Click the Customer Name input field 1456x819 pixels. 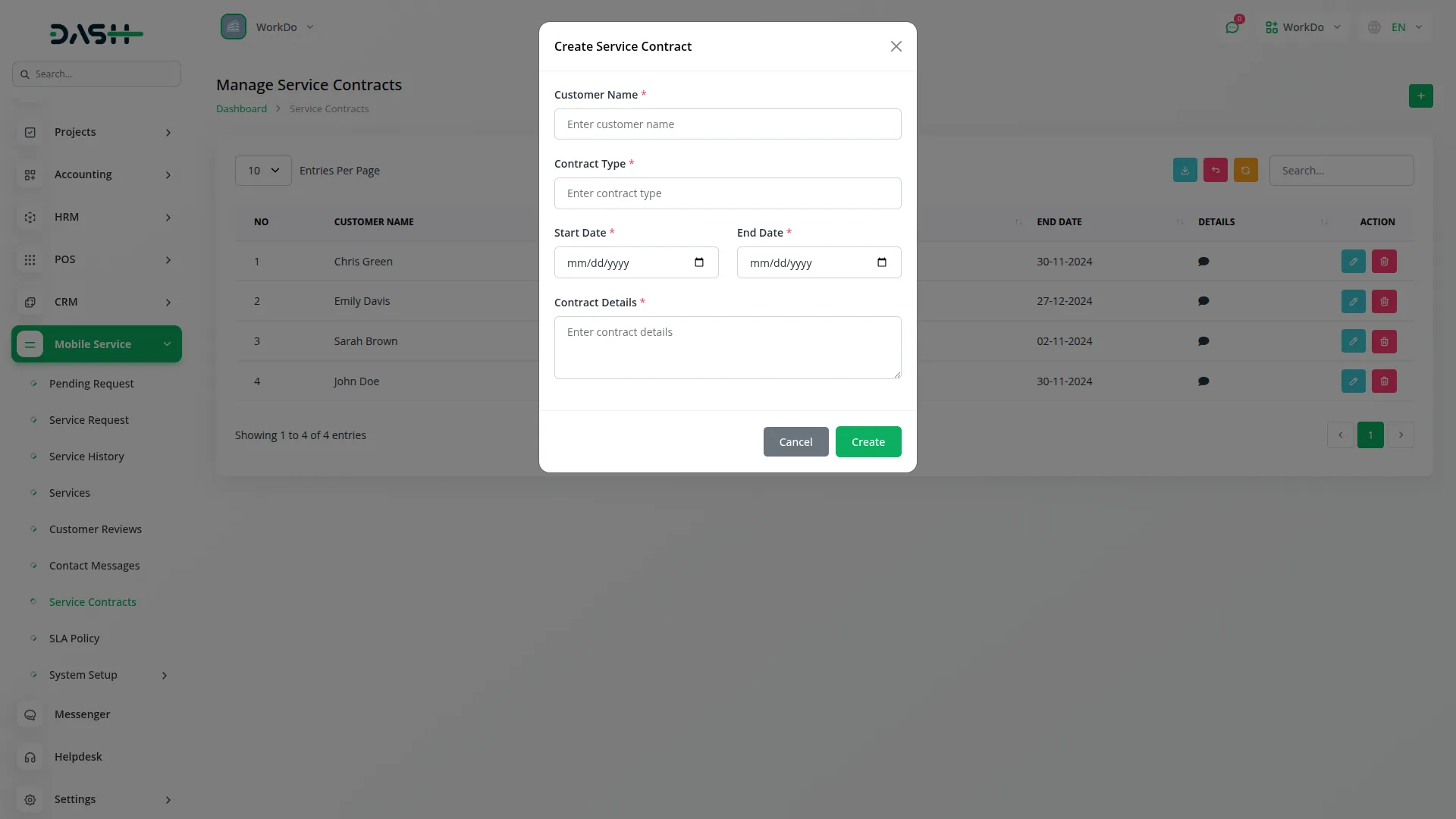click(727, 124)
